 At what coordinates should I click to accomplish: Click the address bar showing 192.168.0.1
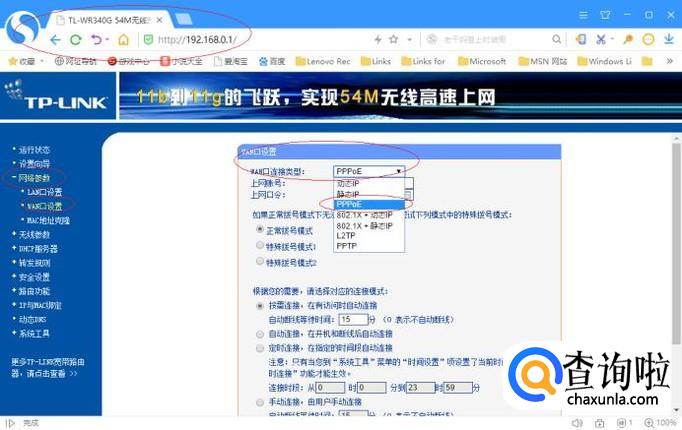pos(197,40)
